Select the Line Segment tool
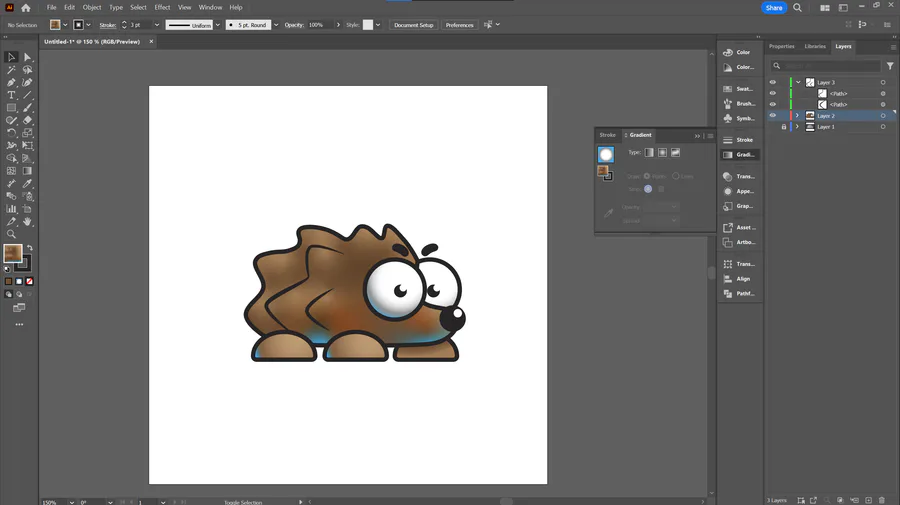 pos(27,95)
